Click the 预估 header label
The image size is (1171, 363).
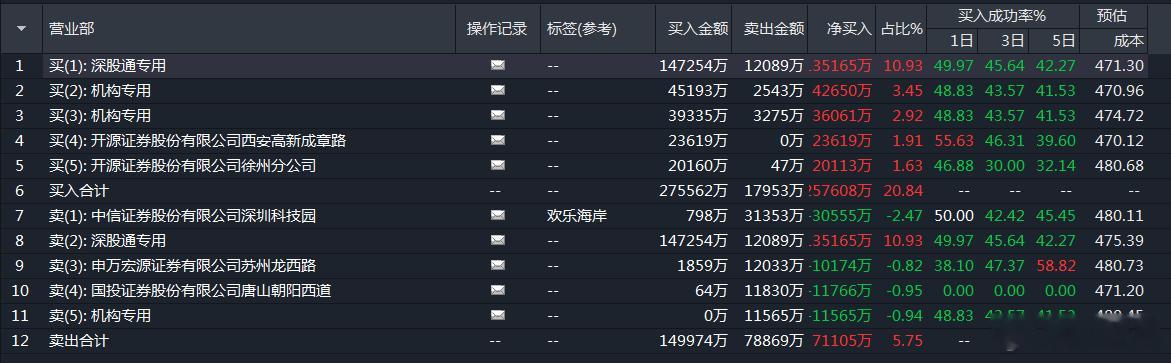click(1111, 16)
